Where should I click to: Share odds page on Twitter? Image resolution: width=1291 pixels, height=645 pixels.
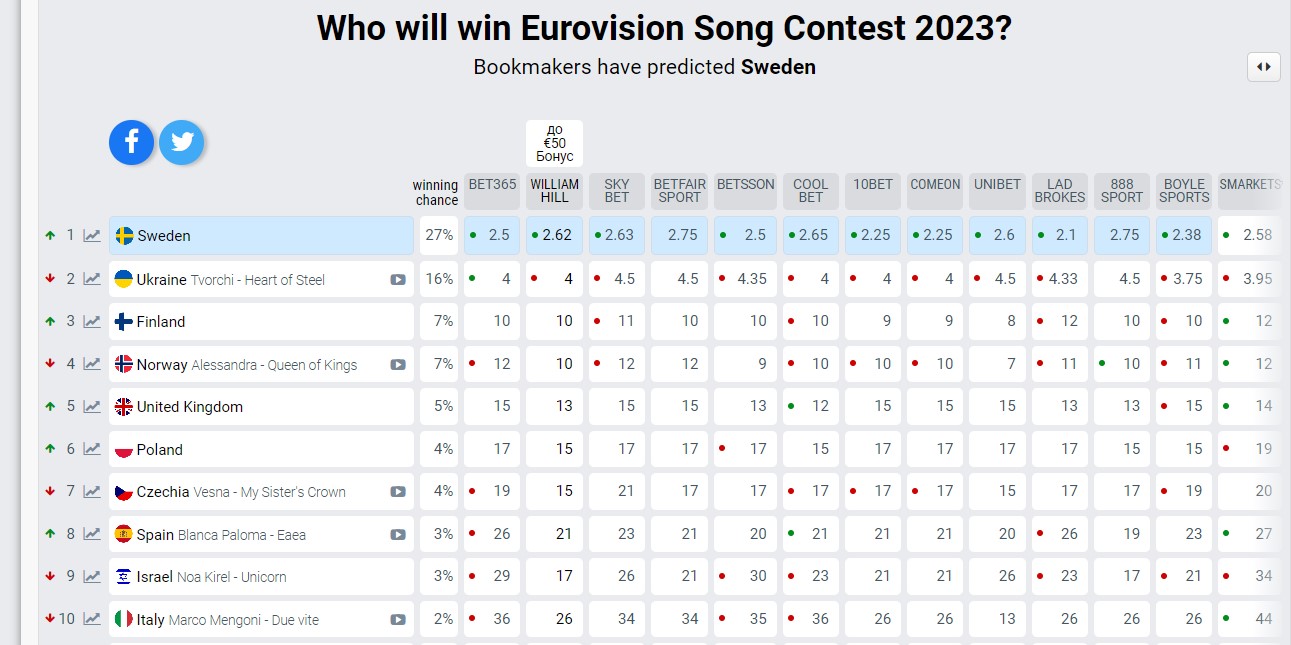[182, 142]
